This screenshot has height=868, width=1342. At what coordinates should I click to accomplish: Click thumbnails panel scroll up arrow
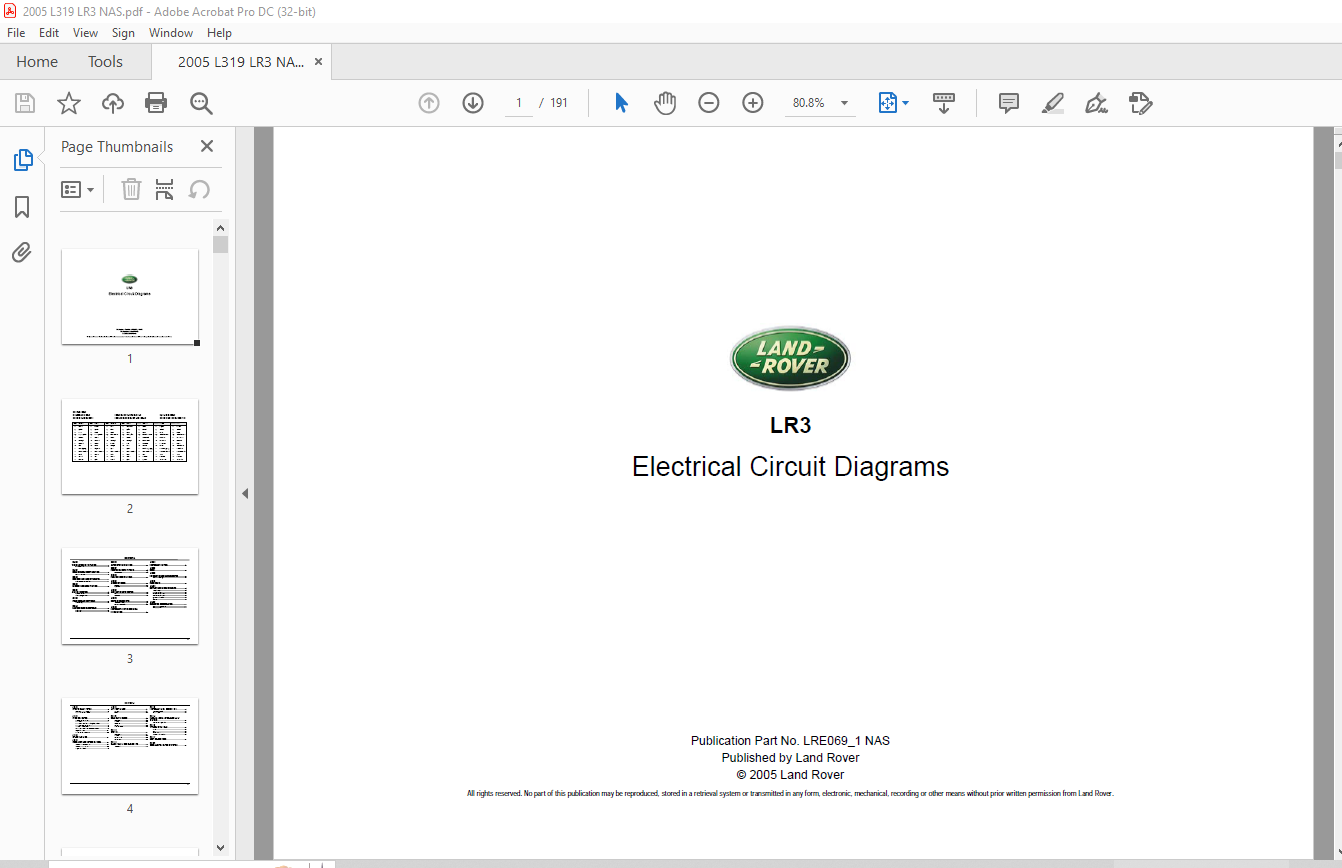(221, 228)
